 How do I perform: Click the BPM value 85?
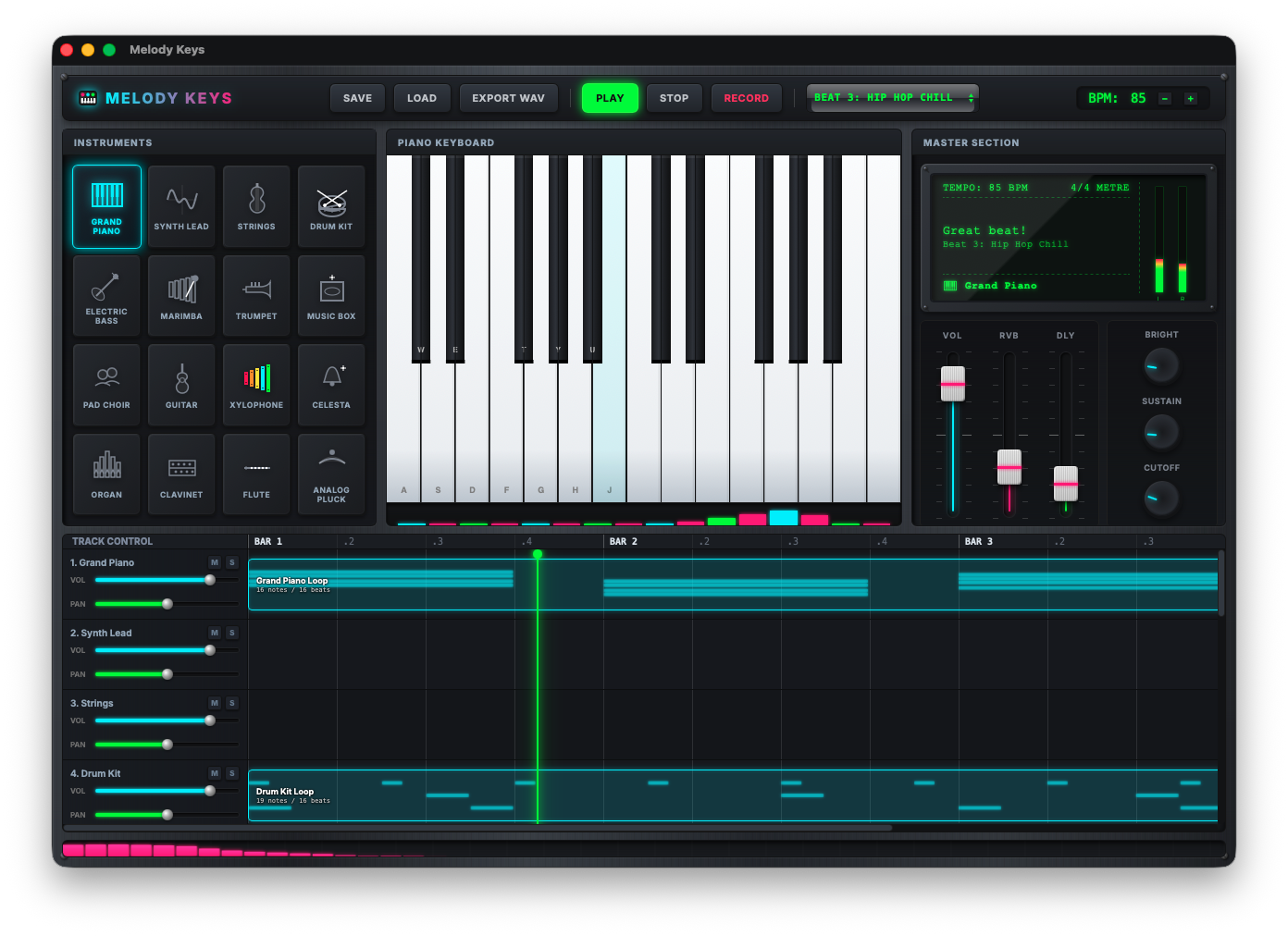click(1138, 98)
